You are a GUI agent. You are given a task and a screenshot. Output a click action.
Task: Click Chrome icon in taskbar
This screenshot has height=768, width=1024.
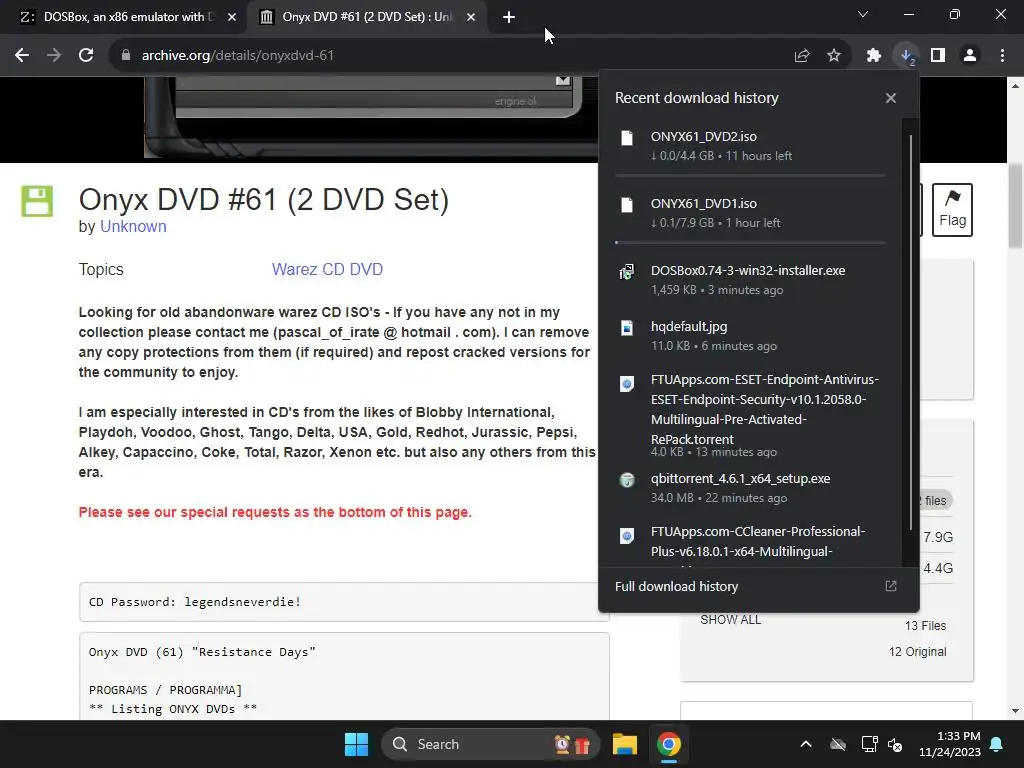[668, 744]
